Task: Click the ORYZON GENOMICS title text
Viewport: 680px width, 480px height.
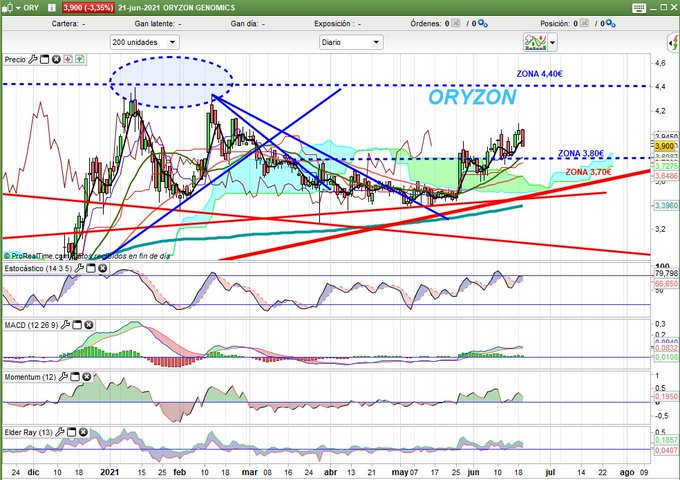Action: pyautogui.click(x=199, y=8)
